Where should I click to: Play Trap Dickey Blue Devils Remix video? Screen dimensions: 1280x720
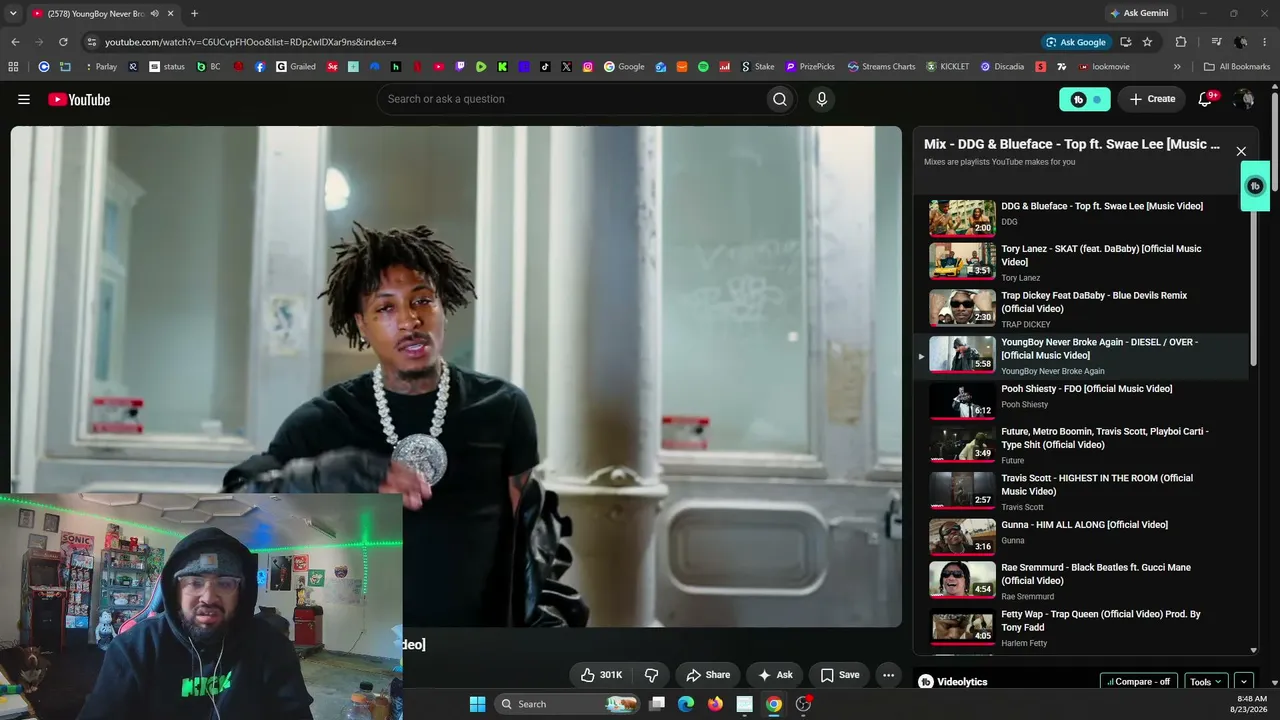(x=1083, y=310)
